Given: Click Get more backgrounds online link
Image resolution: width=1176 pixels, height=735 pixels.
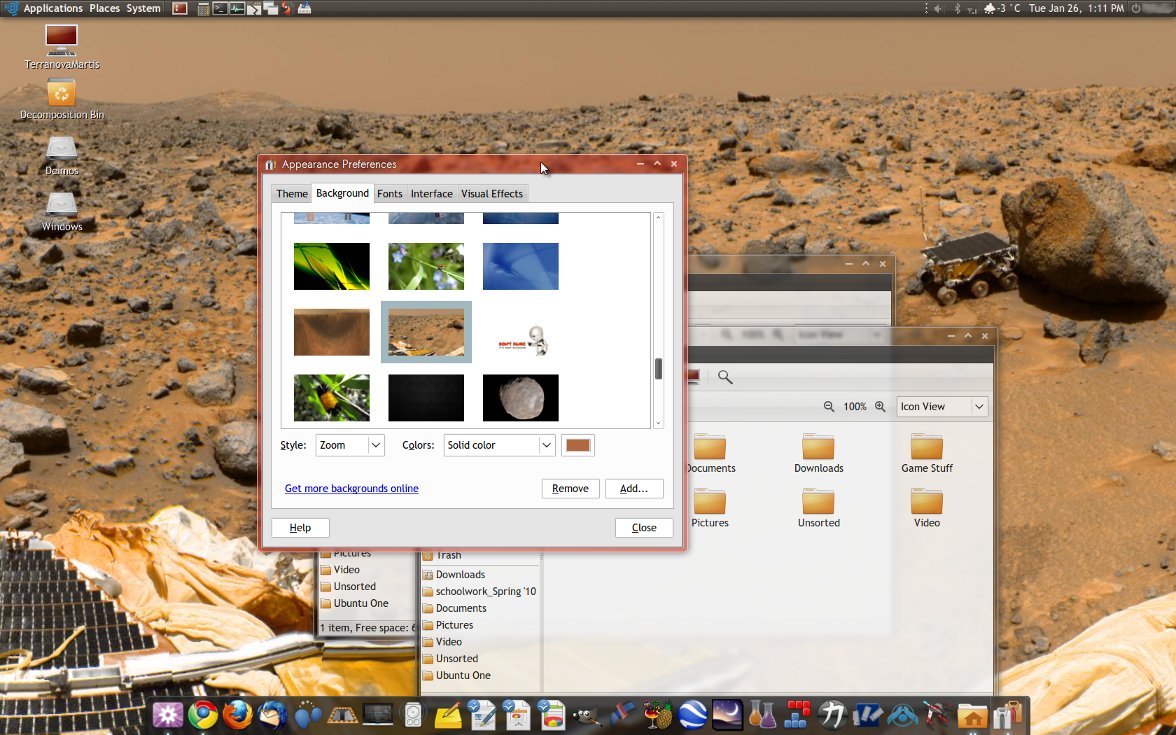Looking at the screenshot, I should [352, 488].
